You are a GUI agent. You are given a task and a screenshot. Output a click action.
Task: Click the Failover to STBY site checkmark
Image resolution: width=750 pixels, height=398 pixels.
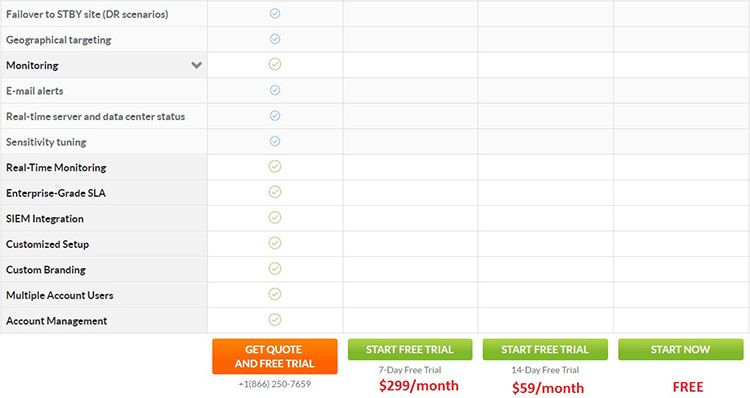(275, 13)
